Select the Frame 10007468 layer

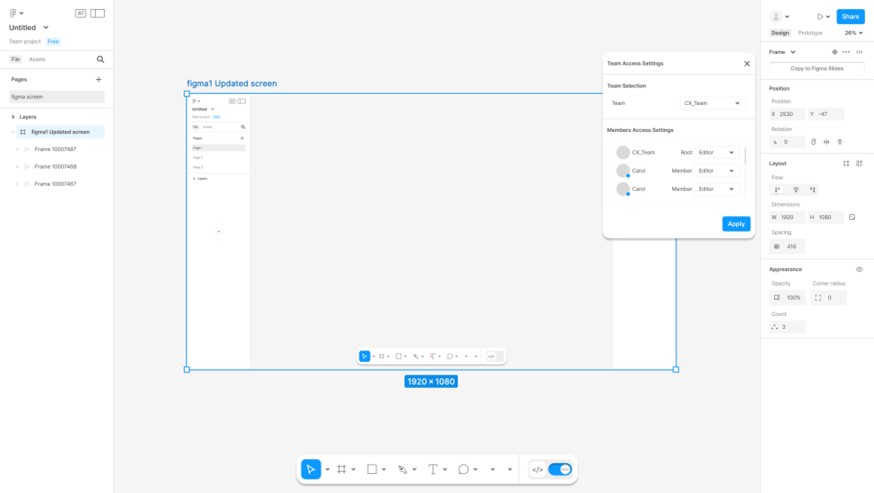[55, 167]
